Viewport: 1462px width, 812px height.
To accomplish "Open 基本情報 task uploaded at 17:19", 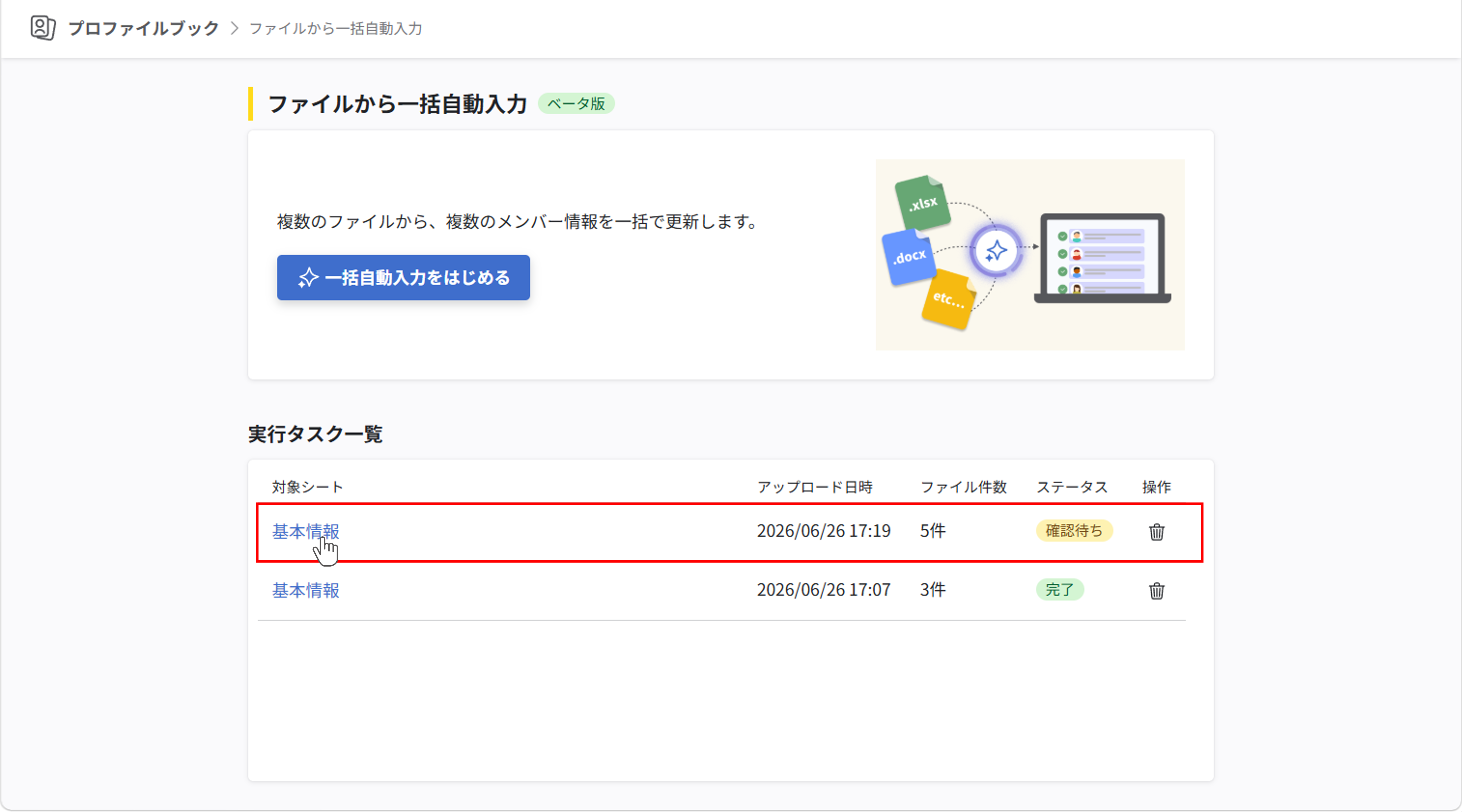I will tap(305, 531).
